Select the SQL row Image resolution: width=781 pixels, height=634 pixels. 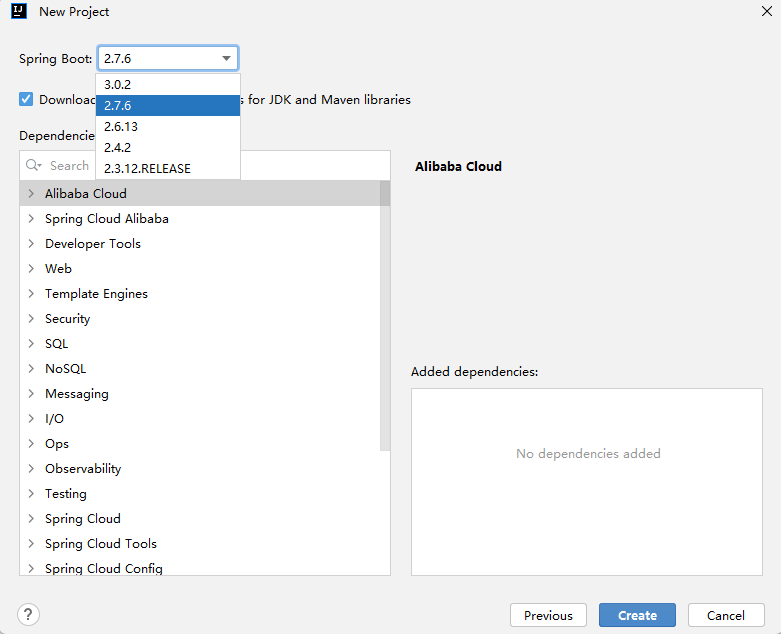(200, 343)
